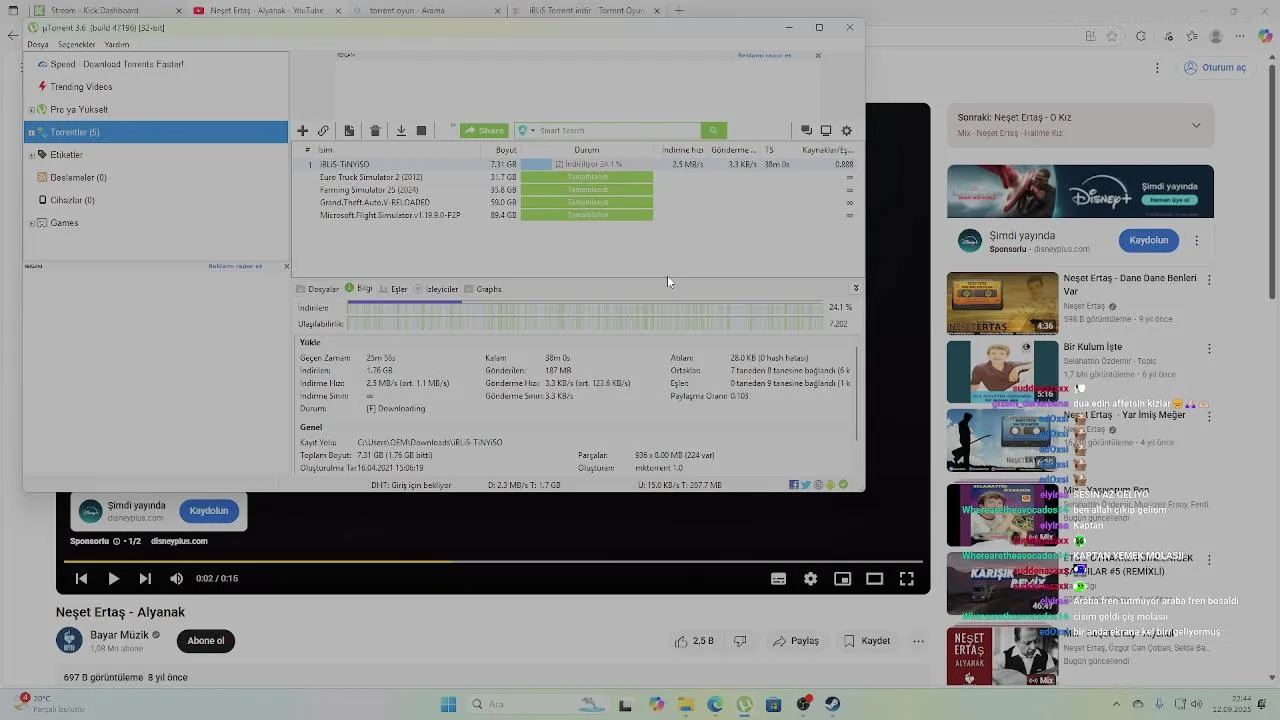Open the Seçenekler menu in uTorrent
The image size is (1280, 720).
(76, 45)
